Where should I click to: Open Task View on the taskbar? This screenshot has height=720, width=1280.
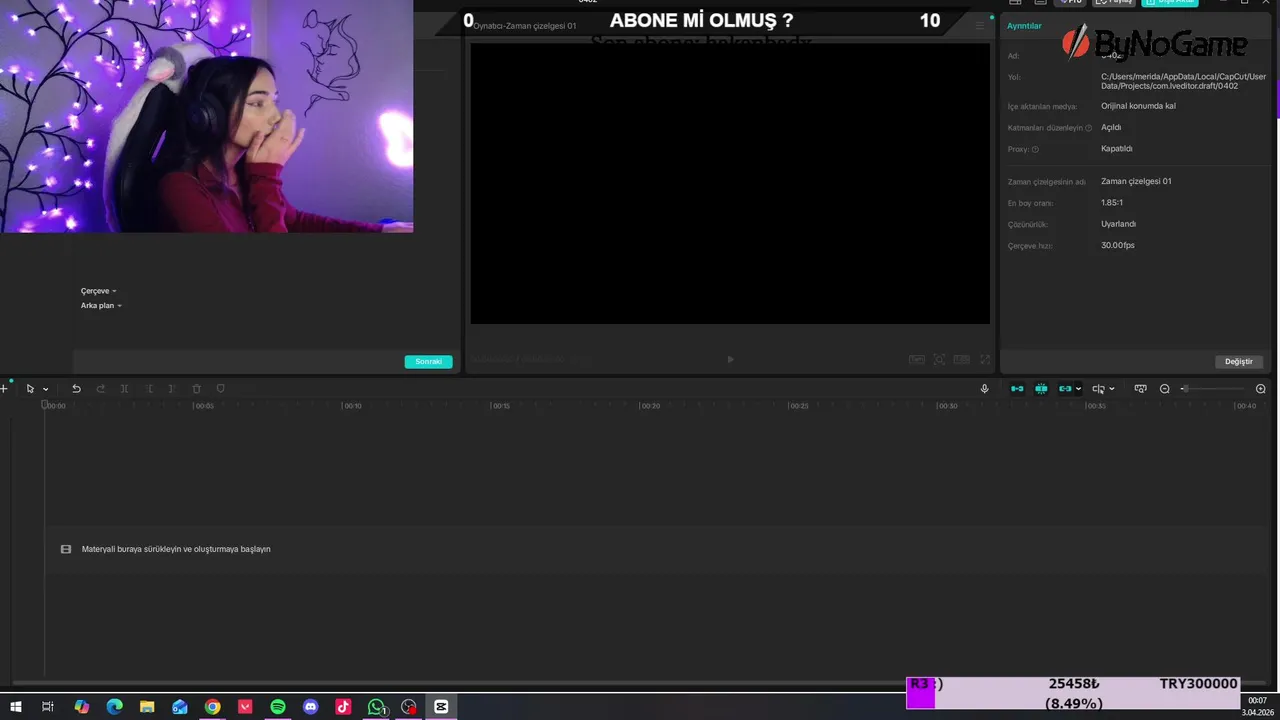tap(47, 707)
